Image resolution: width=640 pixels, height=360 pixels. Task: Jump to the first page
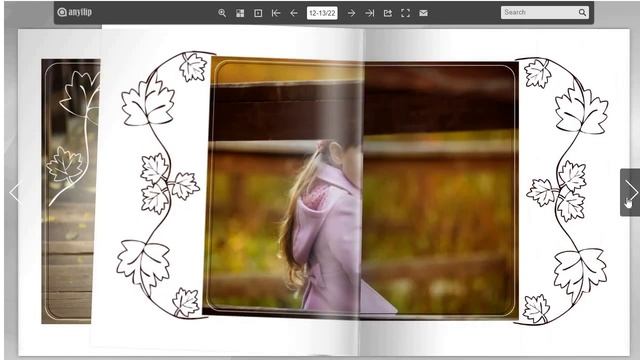(x=276, y=13)
